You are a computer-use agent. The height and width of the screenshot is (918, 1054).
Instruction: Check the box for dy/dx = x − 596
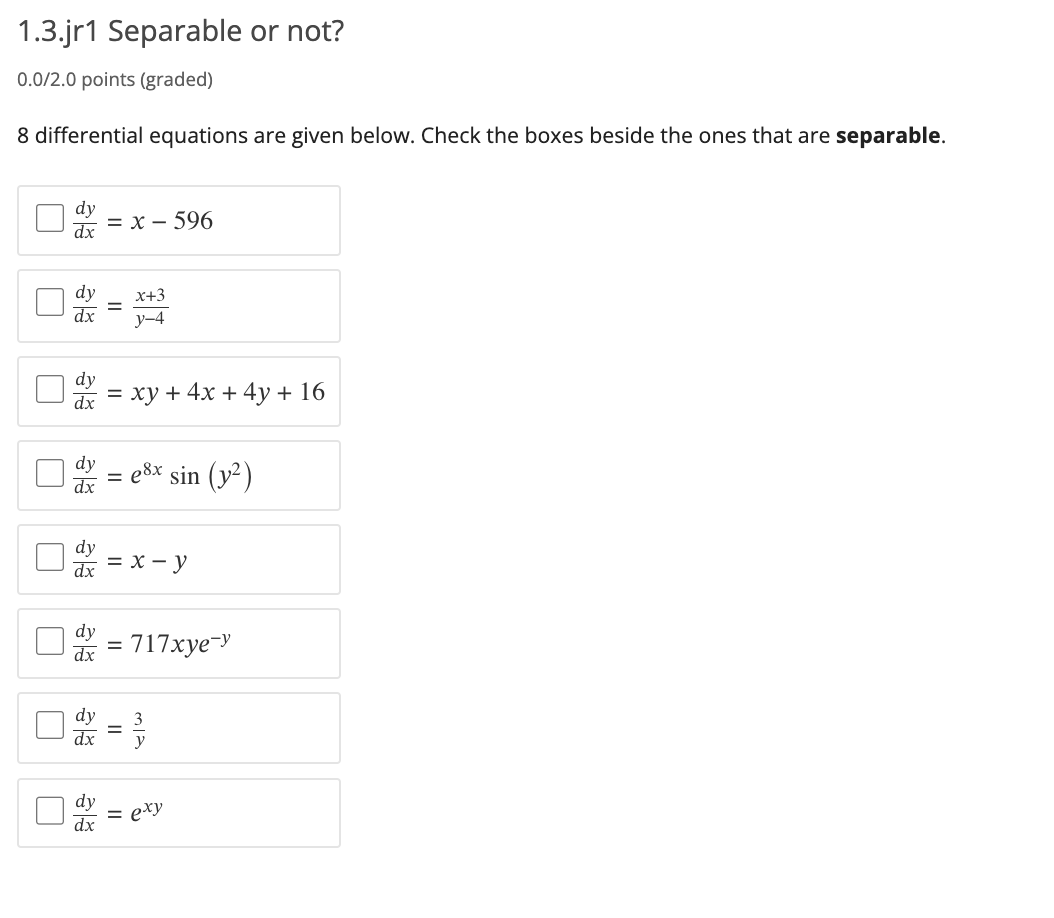click(x=48, y=216)
